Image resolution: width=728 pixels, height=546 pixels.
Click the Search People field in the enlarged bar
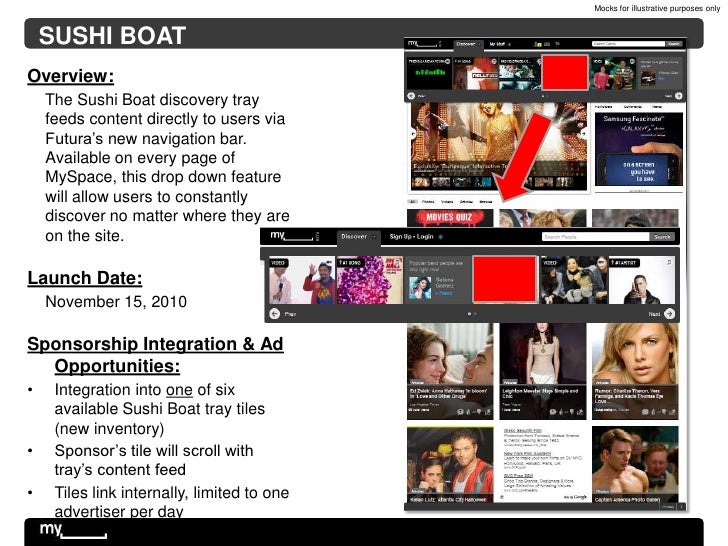(x=595, y=237)
